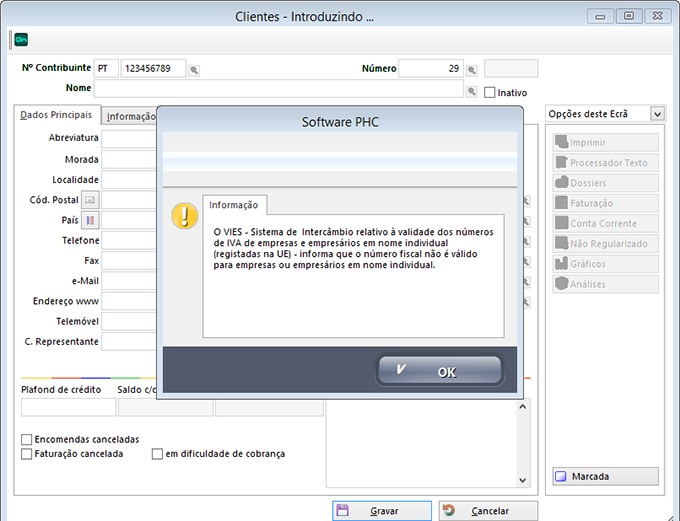The height and width of the screenshot is (521, 680).
Task: Click the Nome input field
Action: [x=278, y=88]
